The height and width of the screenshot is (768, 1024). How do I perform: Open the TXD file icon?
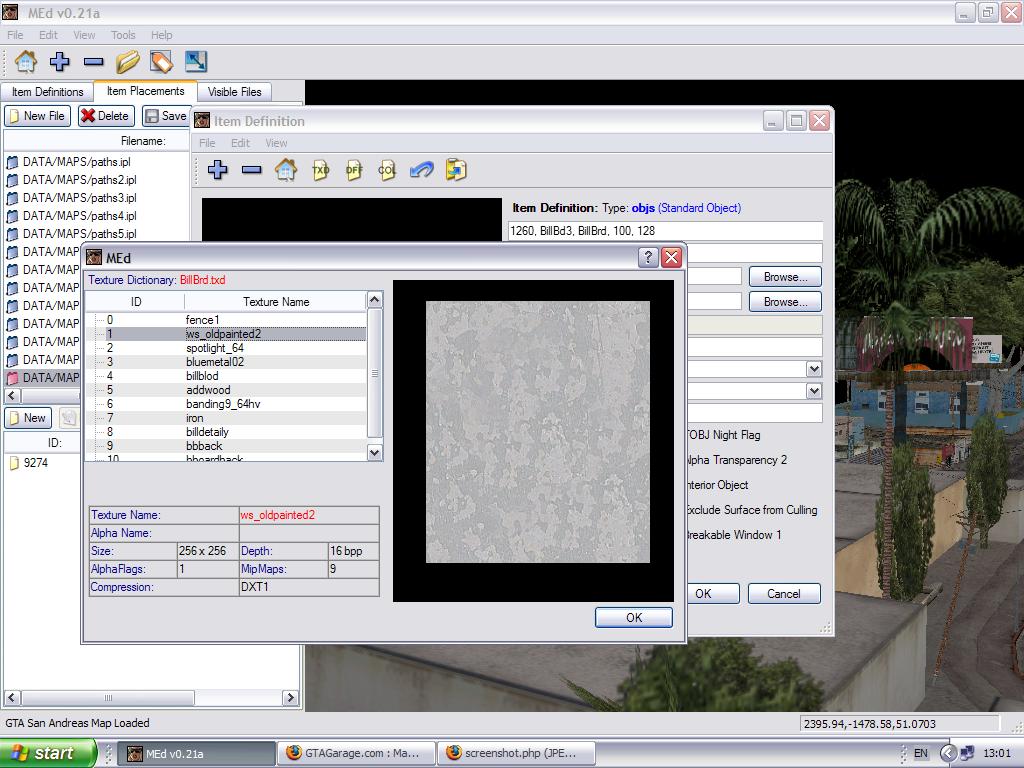(x=320, y=170)
